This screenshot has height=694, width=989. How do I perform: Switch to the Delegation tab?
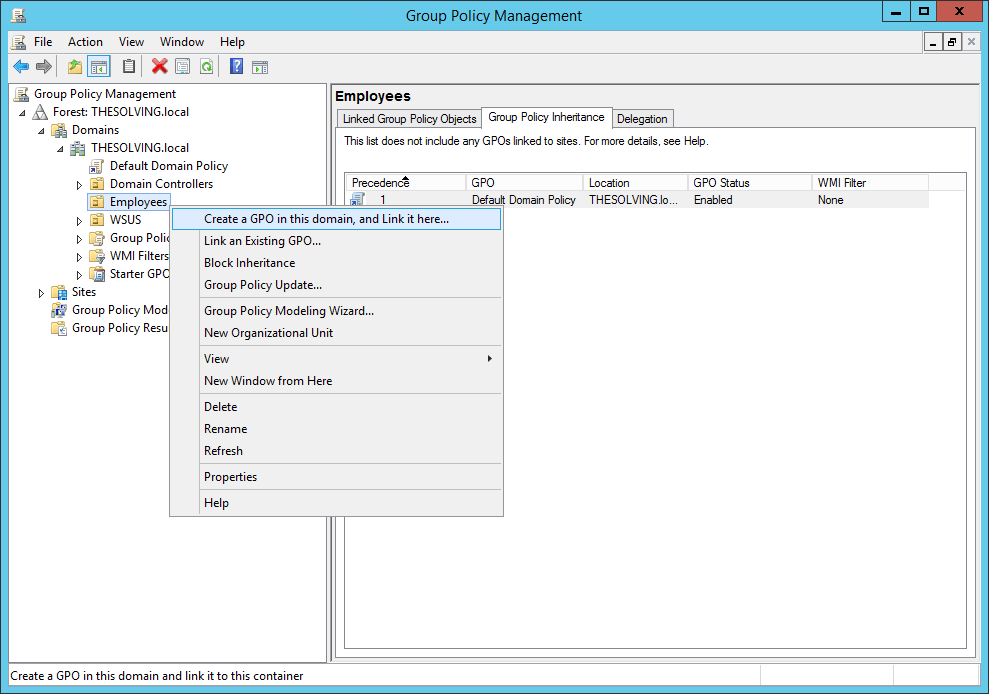coord(642,118)
